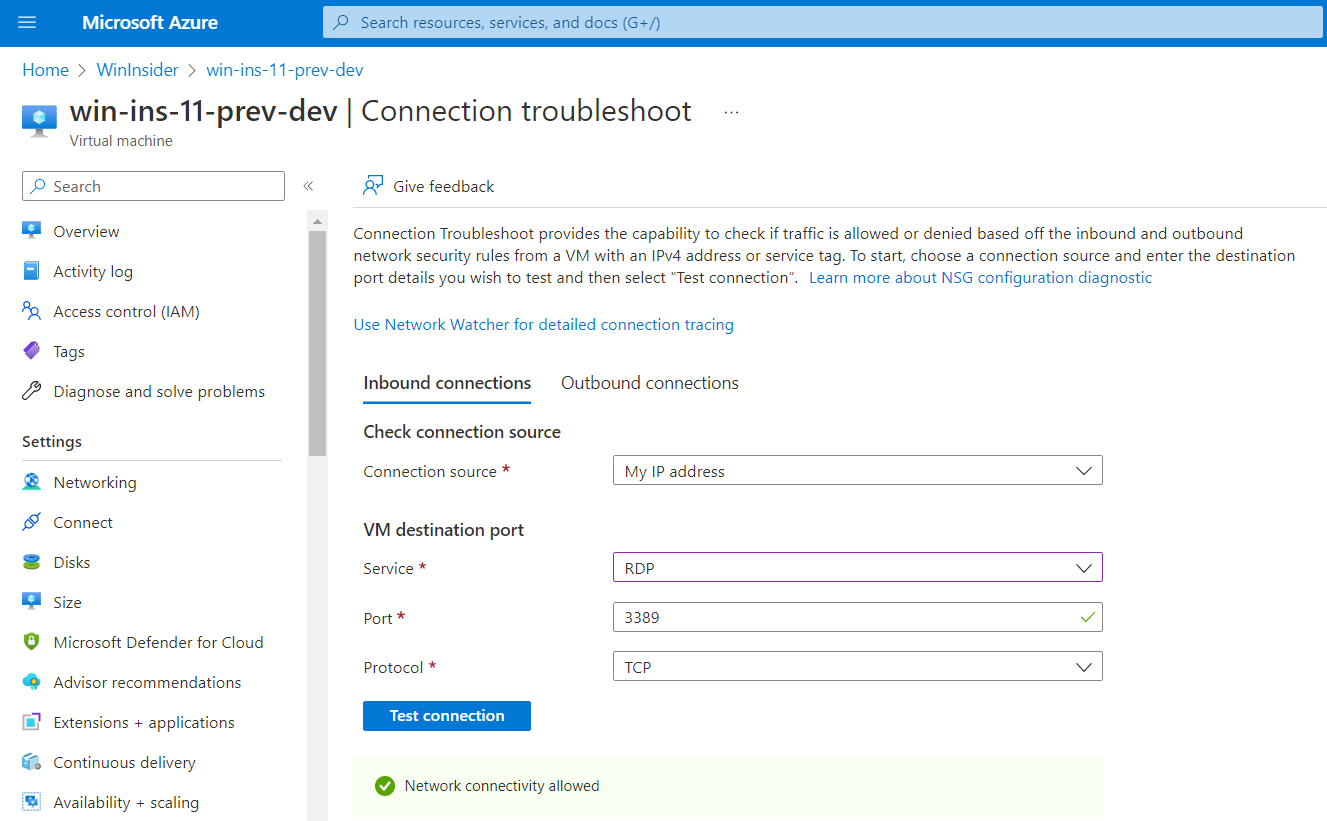Switch to the Outbound connections tab
This screenshot has width=1327, height=821.
[649, 382]
